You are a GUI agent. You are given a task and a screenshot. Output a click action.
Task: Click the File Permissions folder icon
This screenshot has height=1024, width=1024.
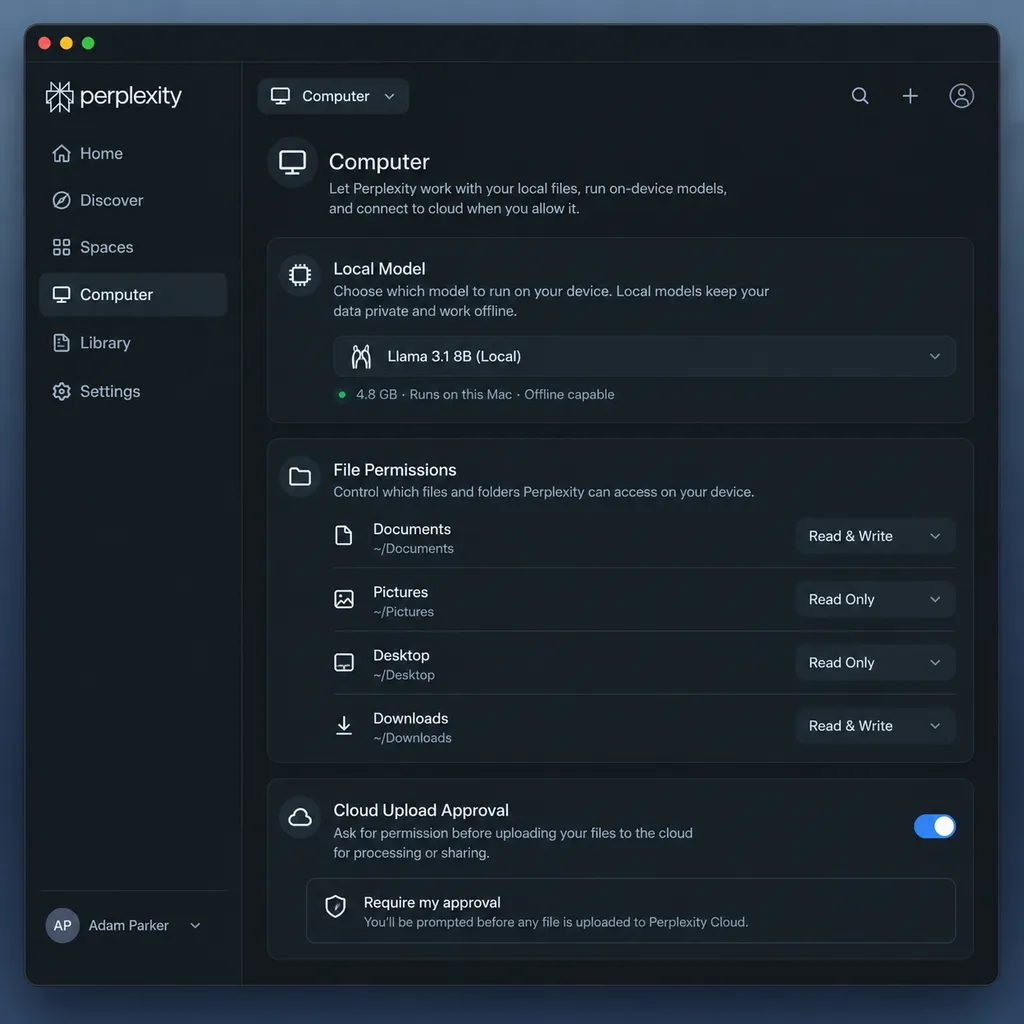pyautogui.click(x=300, y=476)
